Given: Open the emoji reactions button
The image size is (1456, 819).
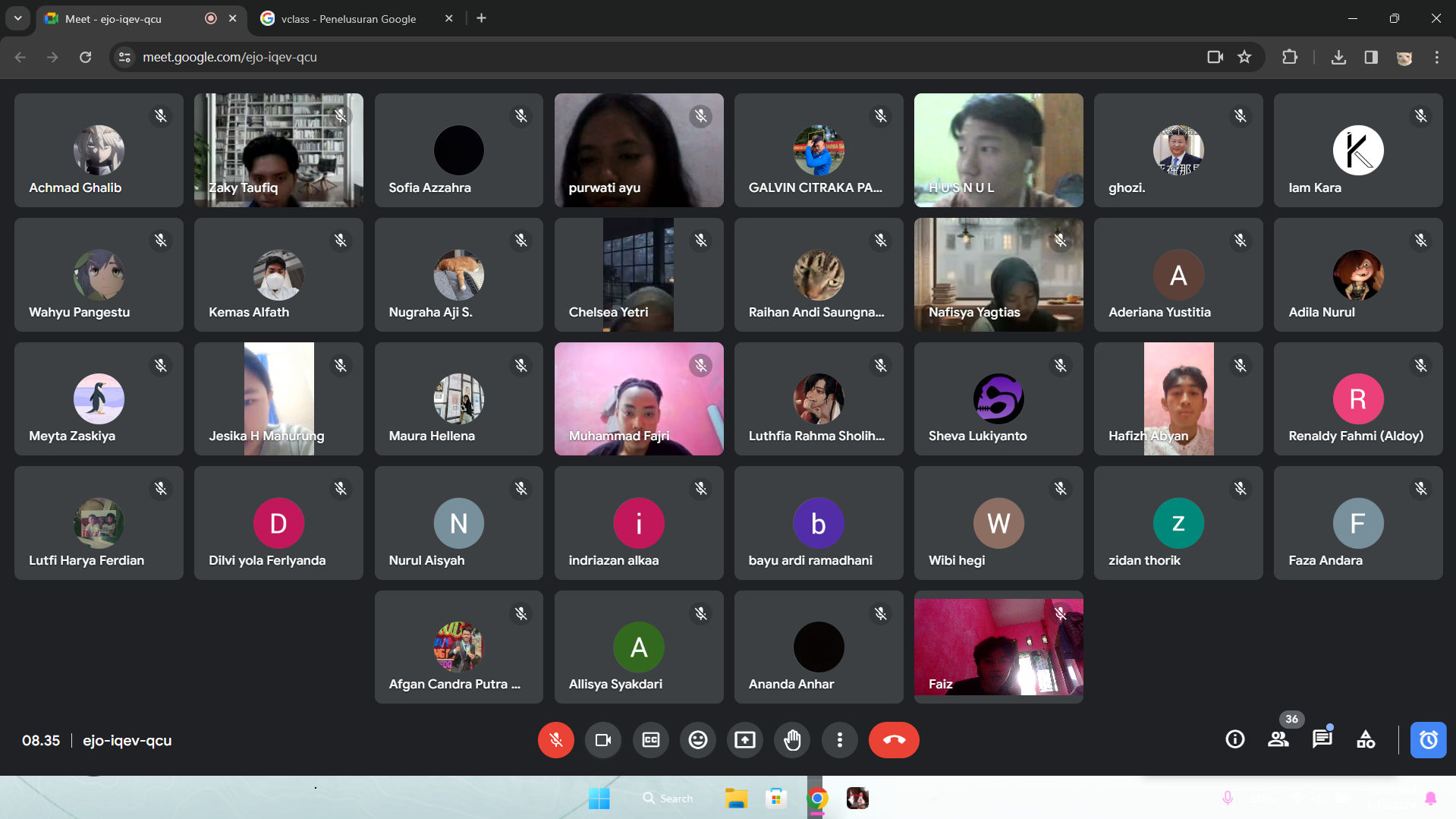Looking at the screenshot, I should (x=697, y=740).
